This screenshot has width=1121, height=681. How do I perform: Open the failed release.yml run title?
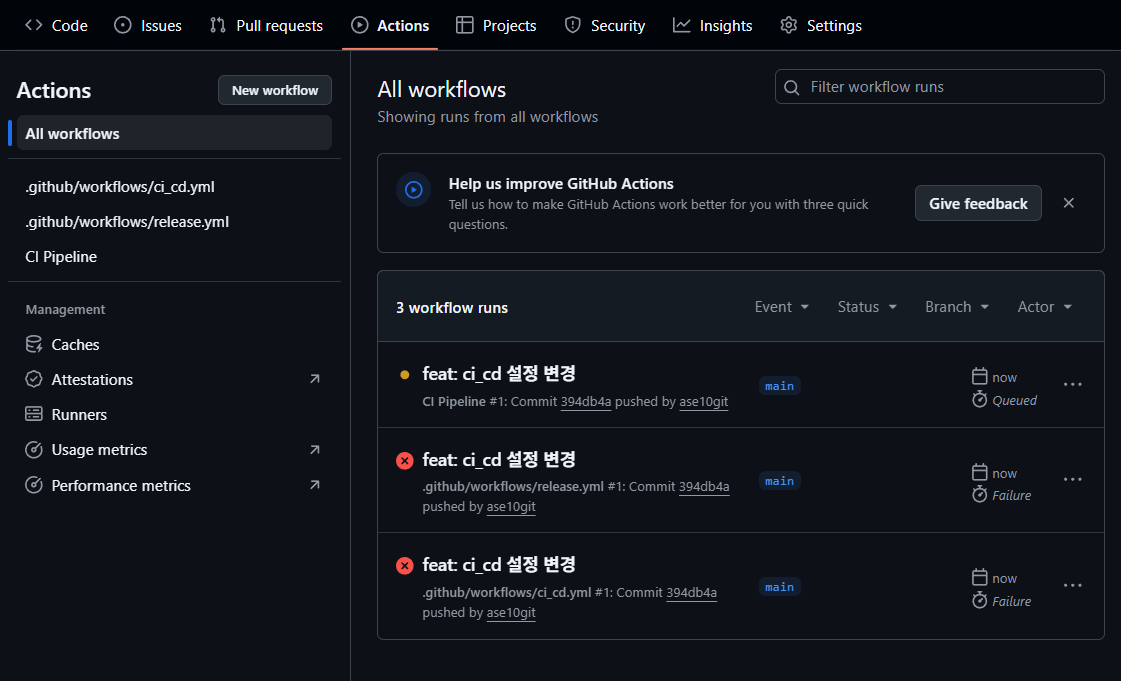pos(498,459)
